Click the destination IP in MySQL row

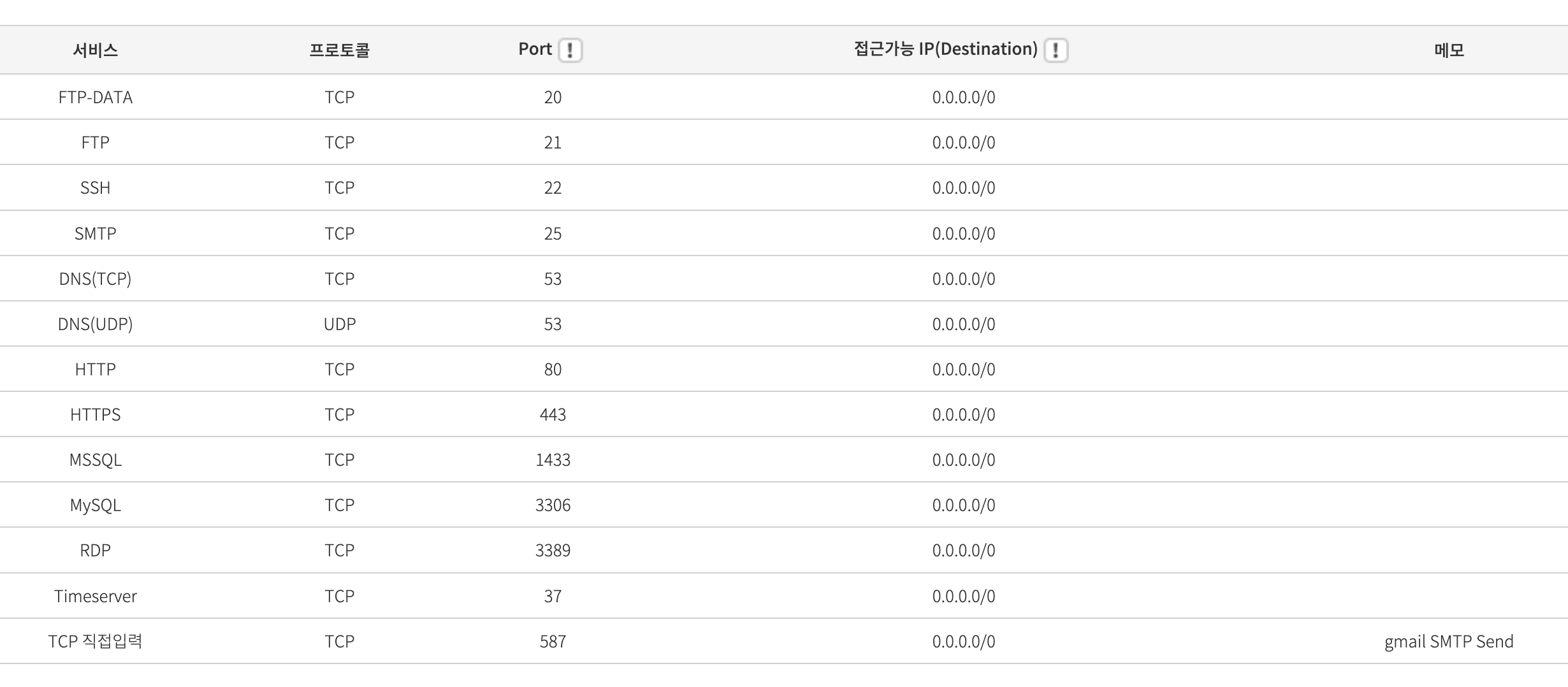(x=963, y=505)
